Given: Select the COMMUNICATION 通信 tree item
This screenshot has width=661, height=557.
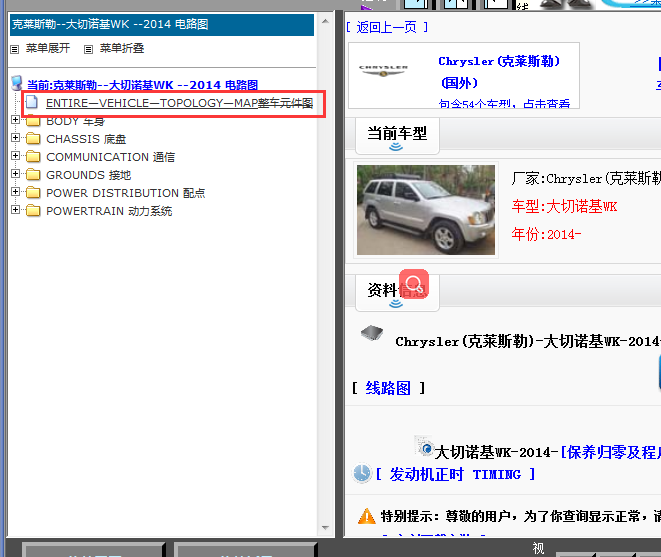Looking at the screenshot, I should (x=110, y=157).
